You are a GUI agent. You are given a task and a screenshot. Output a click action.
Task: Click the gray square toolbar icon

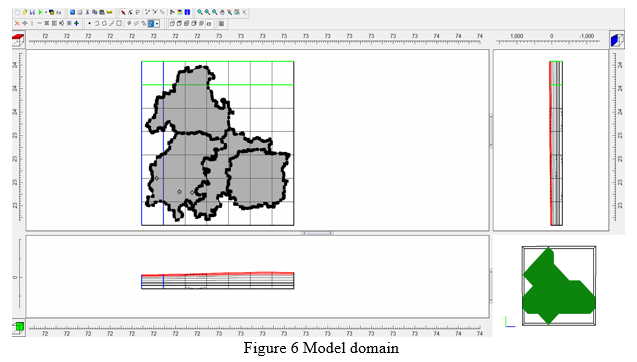click(x=221, y=24)
